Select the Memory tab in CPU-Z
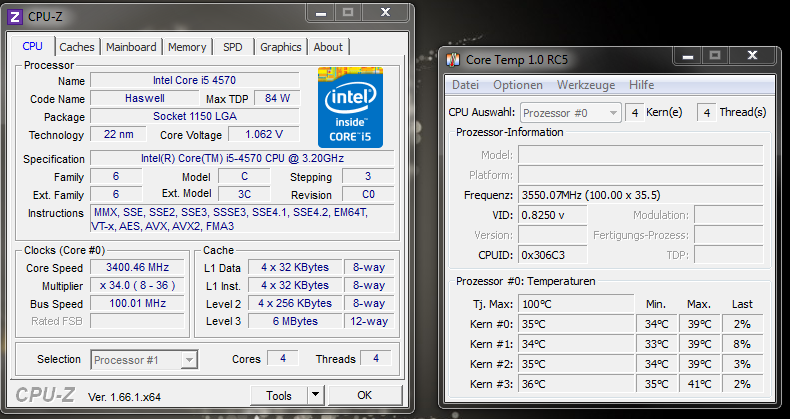 tap(187, 47)
